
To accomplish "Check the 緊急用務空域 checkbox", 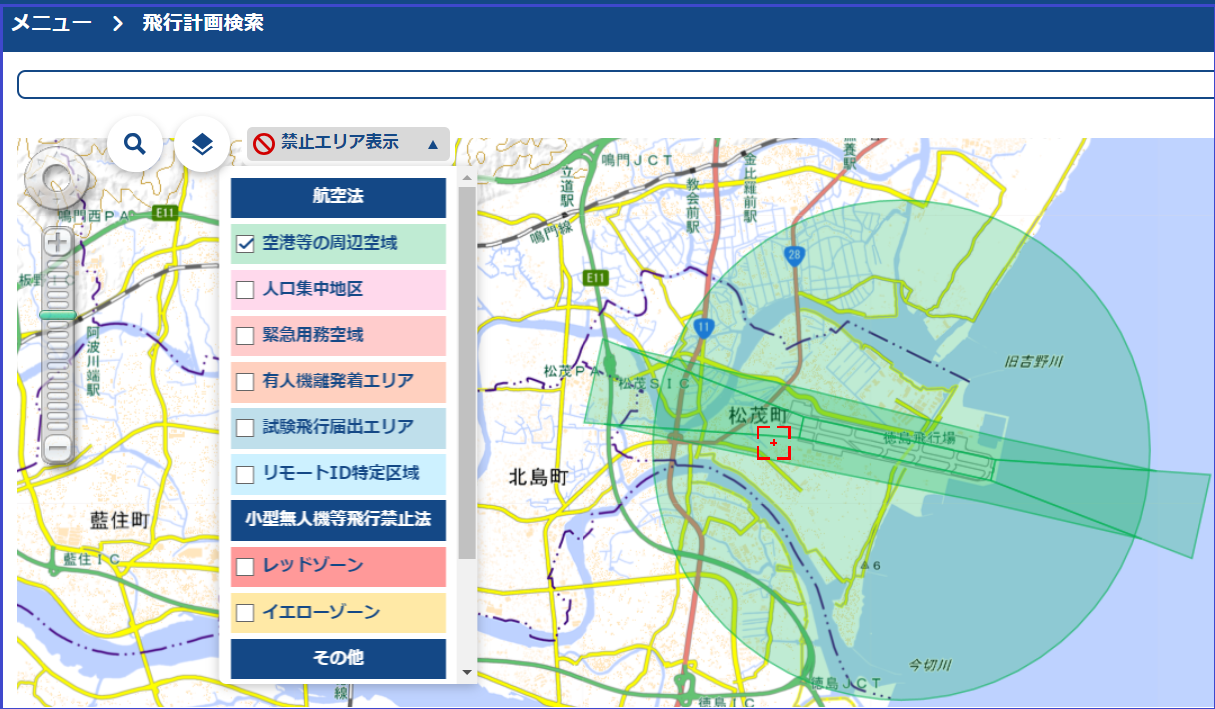I will tap(245, 336).
